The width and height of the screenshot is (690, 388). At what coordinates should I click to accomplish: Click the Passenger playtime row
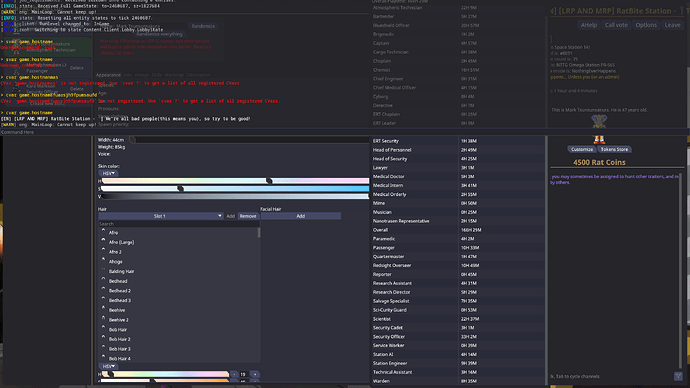(458, 248)
